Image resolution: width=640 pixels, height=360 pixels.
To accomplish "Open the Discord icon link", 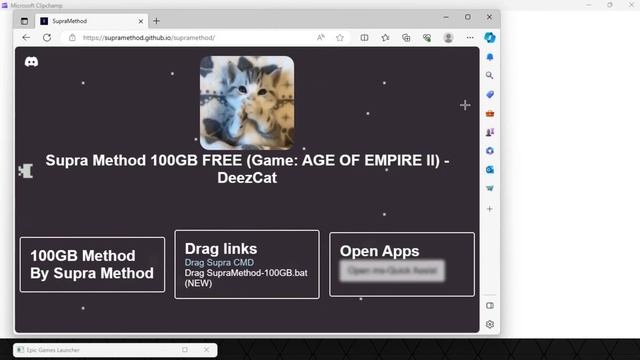I will 31,62.
